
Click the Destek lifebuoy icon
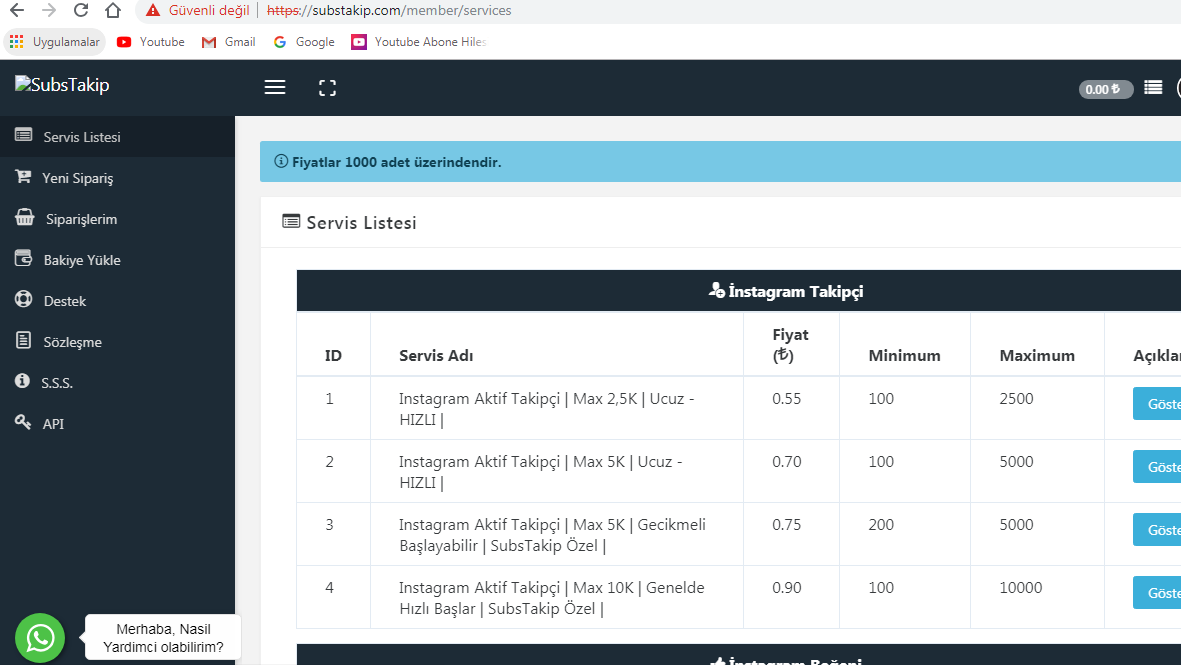coord(23,299)
